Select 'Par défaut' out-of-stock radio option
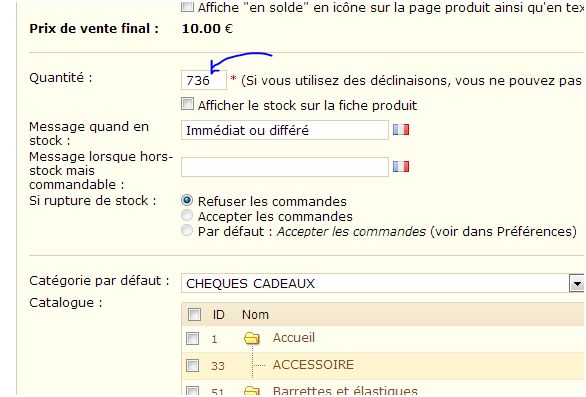This screenshot has height=397, width=586. [x=187, y=230]
